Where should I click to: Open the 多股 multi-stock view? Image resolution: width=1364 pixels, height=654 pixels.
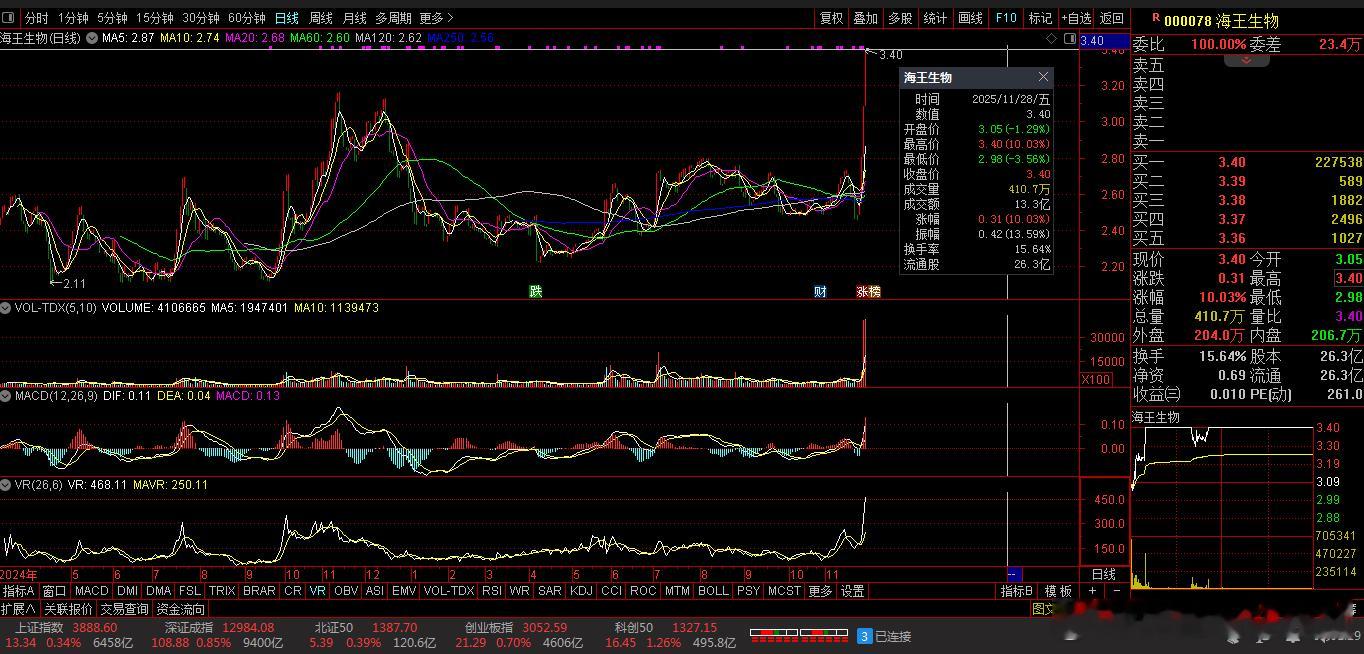(900, 18)
